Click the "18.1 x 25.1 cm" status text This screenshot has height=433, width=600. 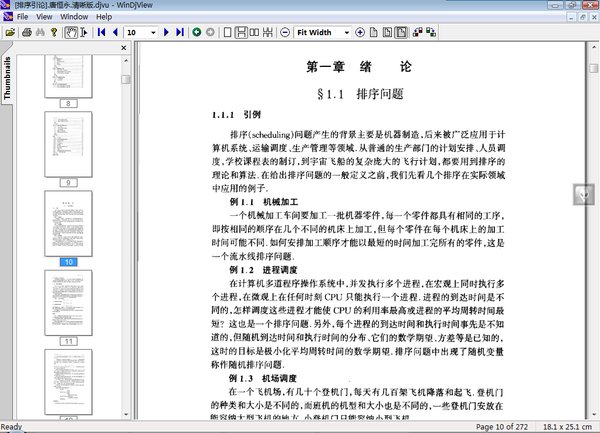click(567, 427)
